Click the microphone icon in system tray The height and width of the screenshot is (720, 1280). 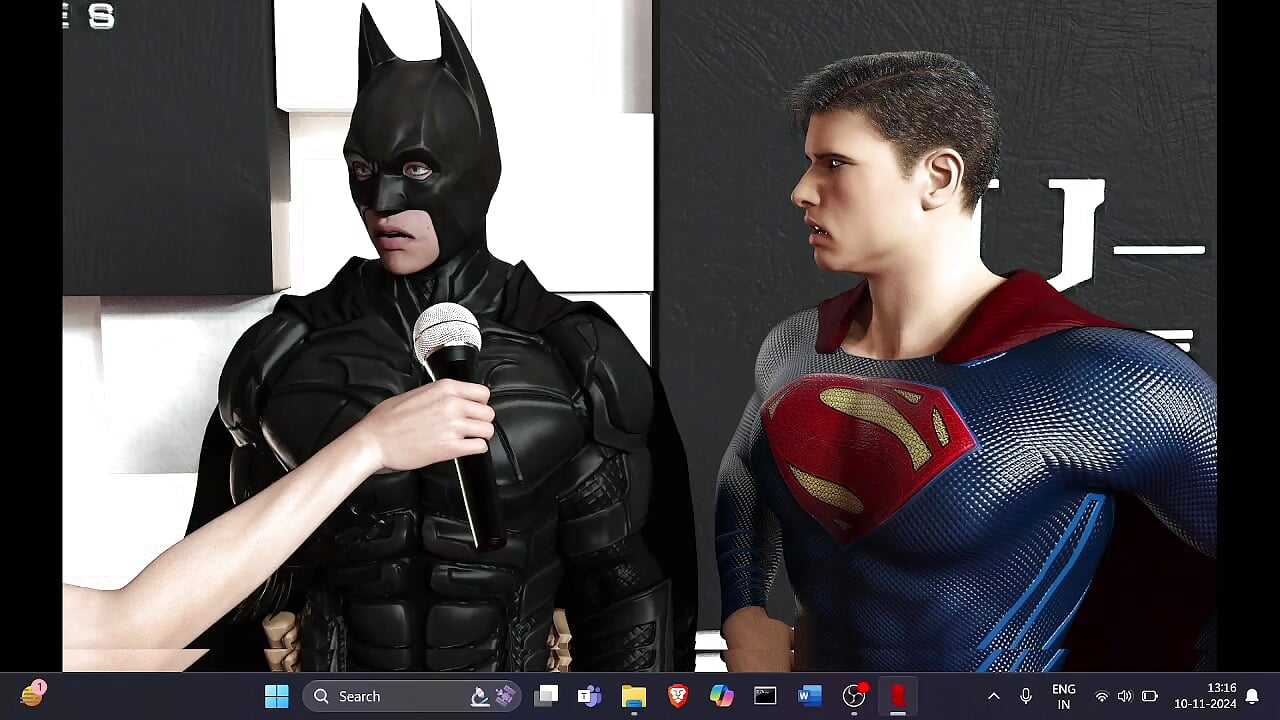pyautogui.click(x=1025, y=696)
